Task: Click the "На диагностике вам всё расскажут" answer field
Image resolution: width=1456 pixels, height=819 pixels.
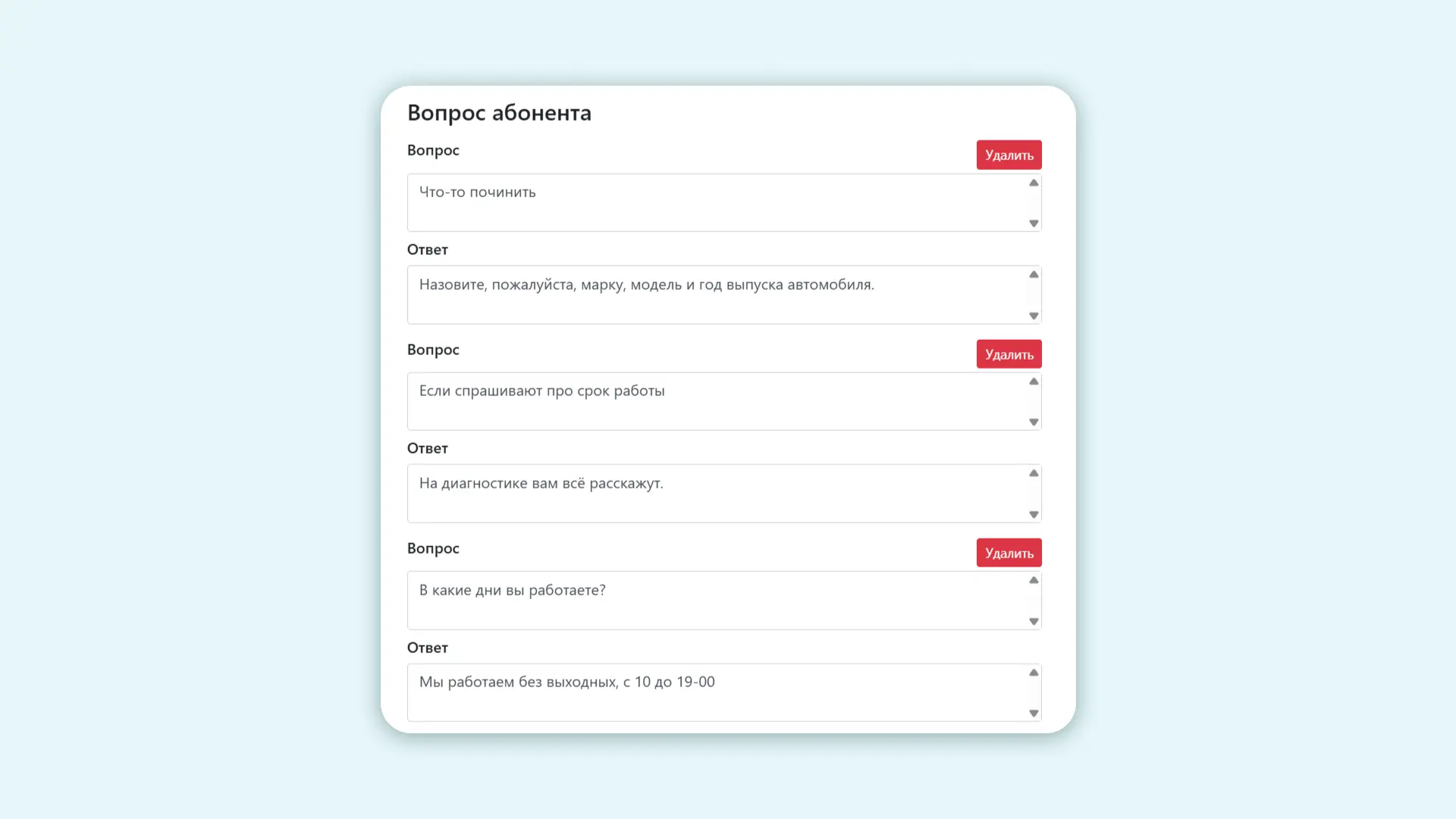Action: click(x=717, y=494)
